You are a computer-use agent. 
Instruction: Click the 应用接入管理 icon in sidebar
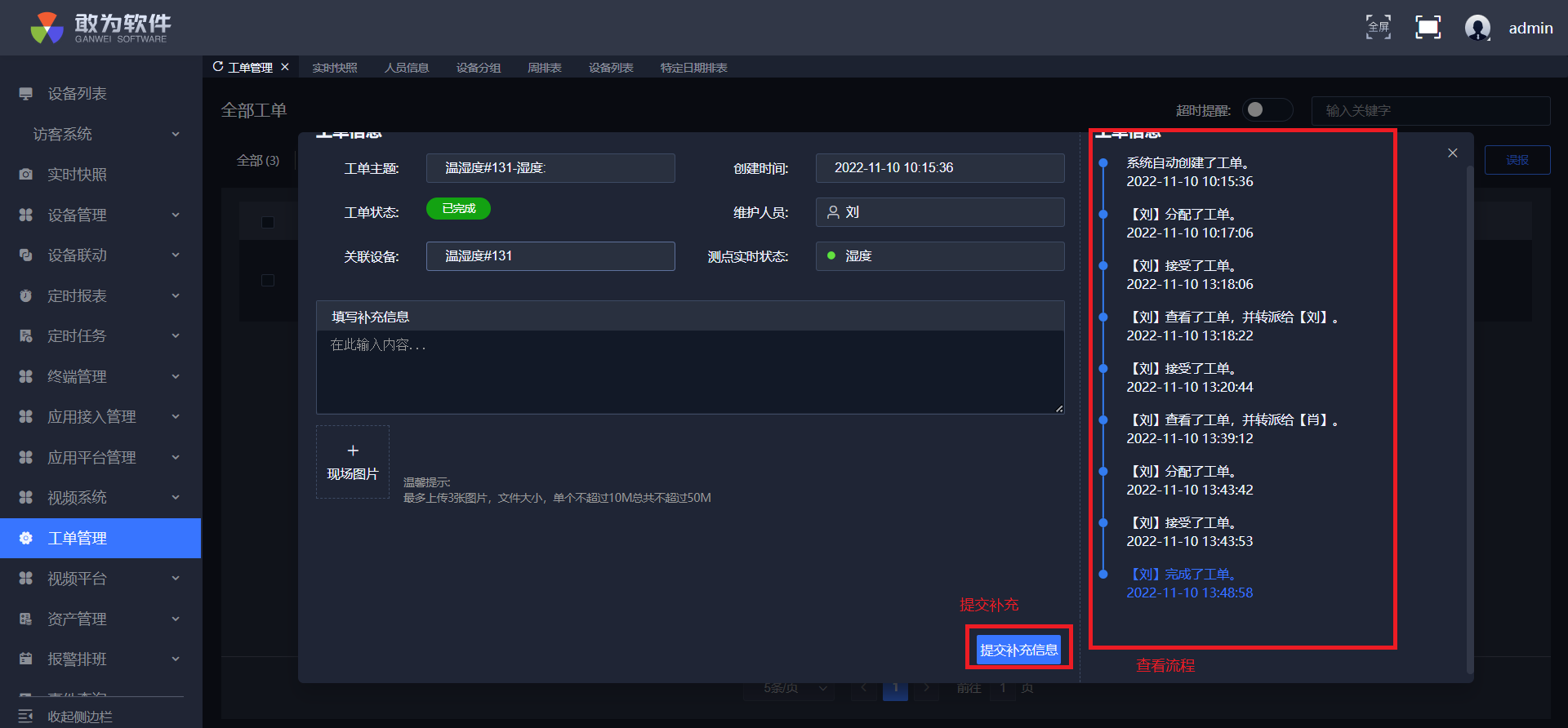pyautogui.click(x=26, y=417)
